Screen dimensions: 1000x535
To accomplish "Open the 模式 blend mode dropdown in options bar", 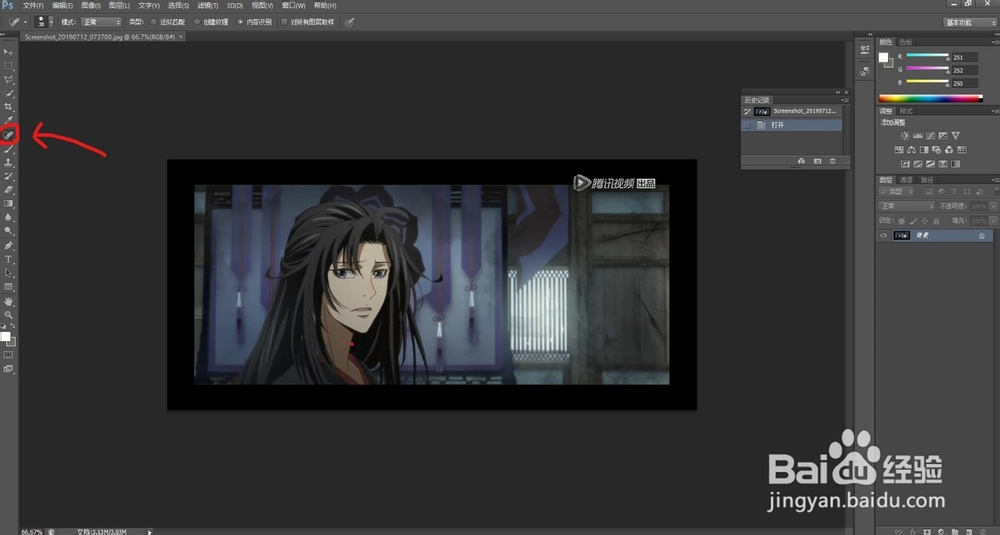I will (x=101, y=22).
